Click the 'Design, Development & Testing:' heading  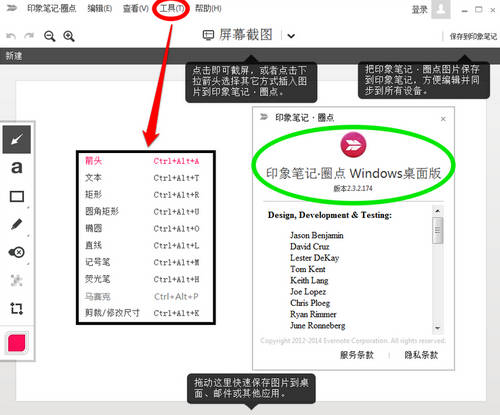click(x=330, y=215)
